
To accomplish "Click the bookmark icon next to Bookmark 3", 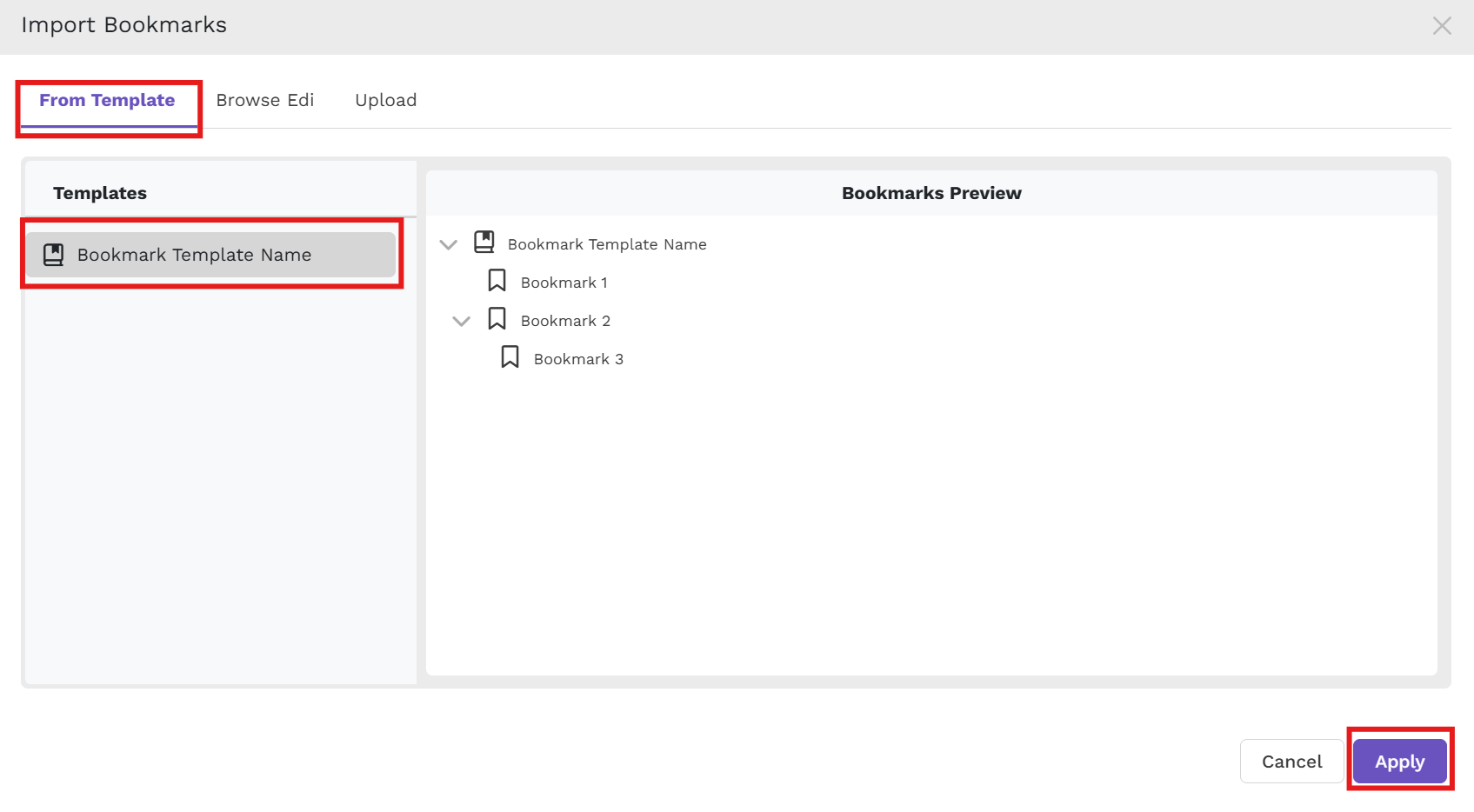I will [510, 356].
